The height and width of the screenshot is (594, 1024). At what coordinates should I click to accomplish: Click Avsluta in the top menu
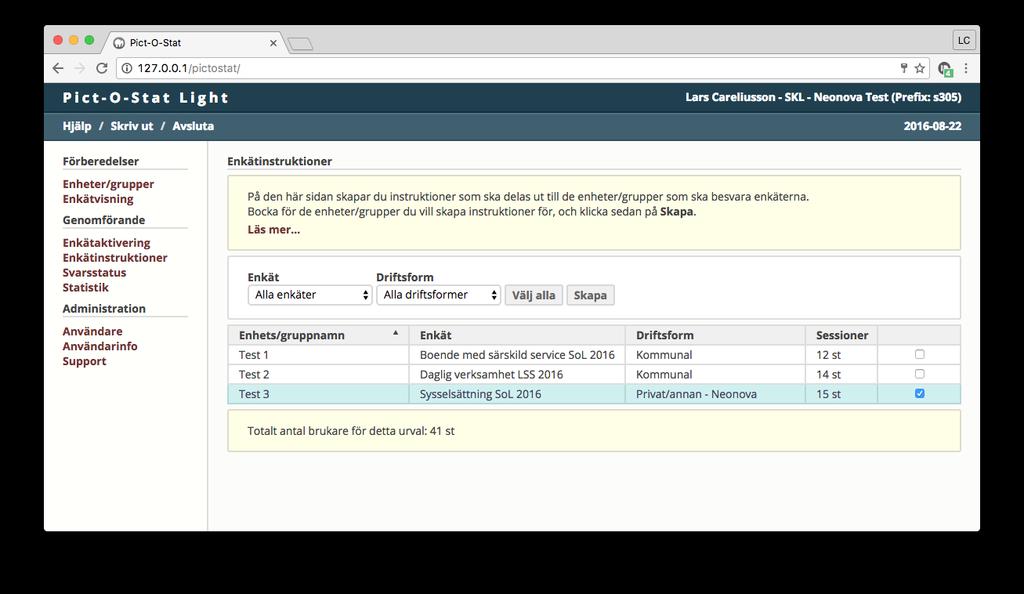click(x=193, y=126)
